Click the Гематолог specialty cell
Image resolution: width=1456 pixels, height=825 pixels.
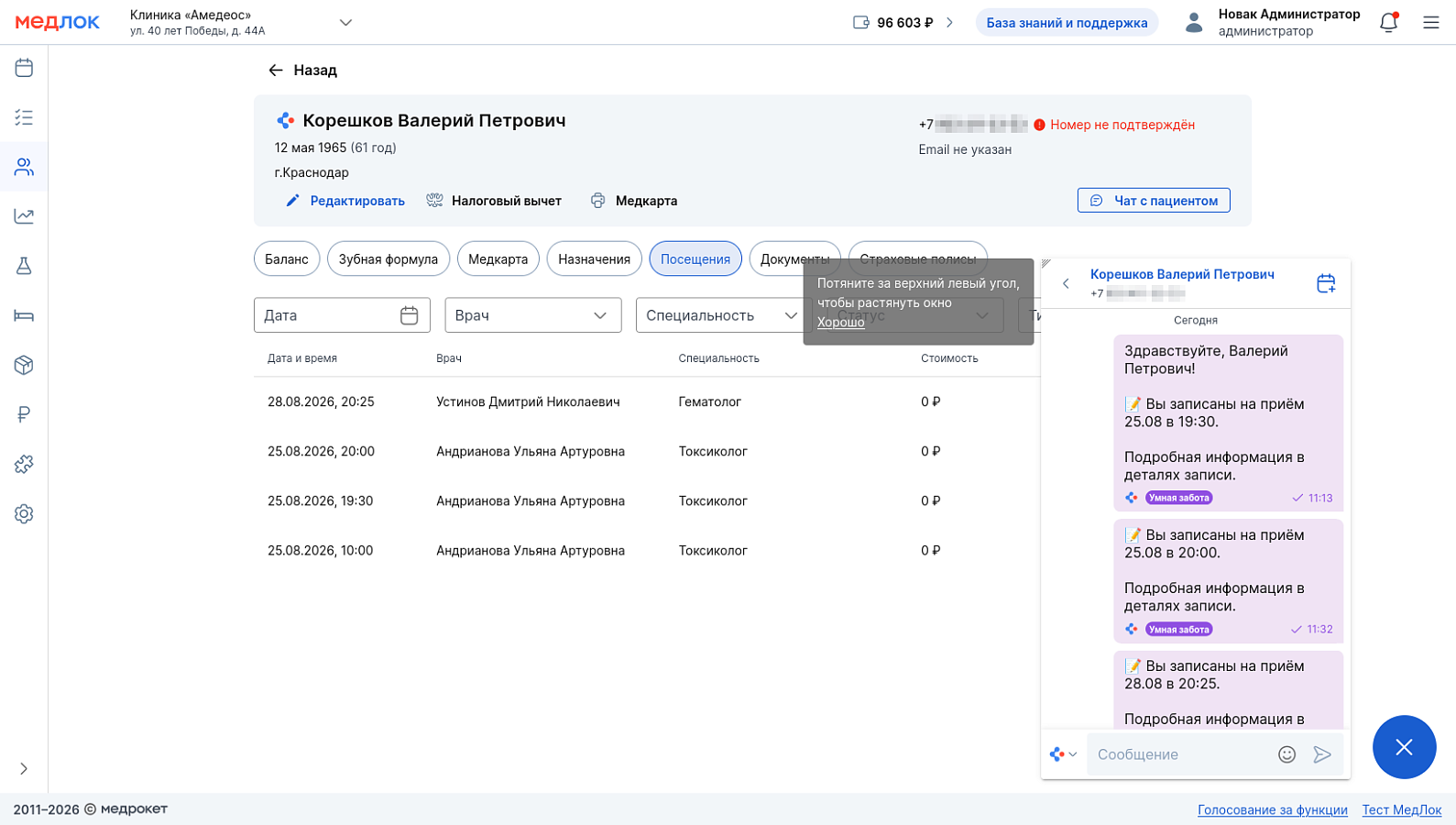[710, 401]
